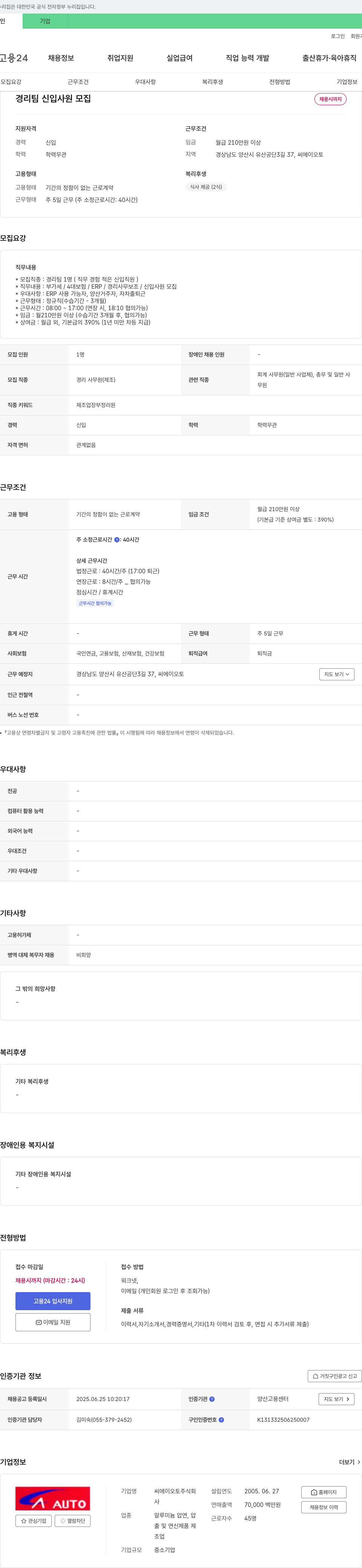Open the 직업 능력 개발 menu

[x=247, y=58]
